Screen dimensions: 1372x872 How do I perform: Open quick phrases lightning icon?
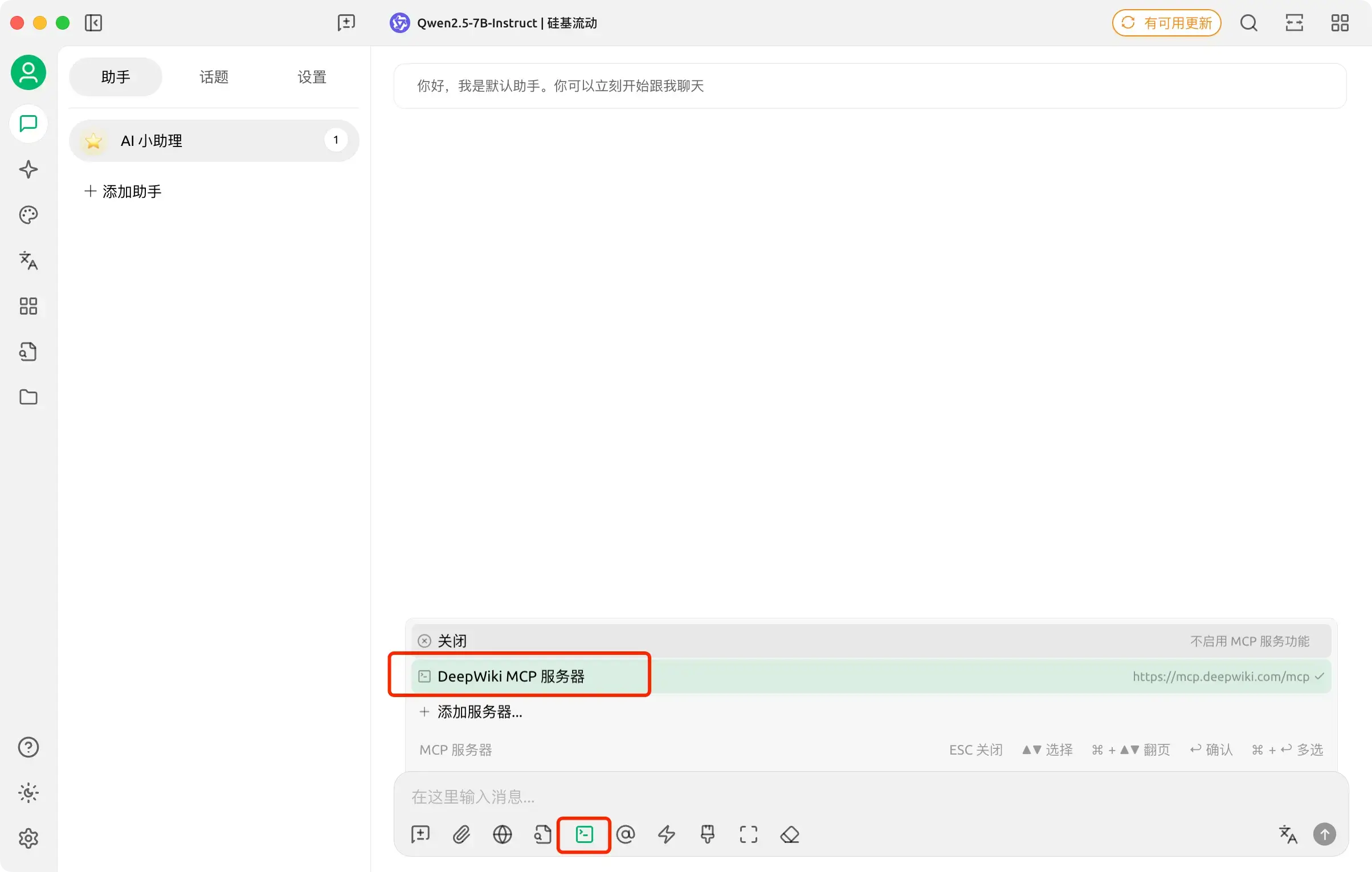coord(667,834)
